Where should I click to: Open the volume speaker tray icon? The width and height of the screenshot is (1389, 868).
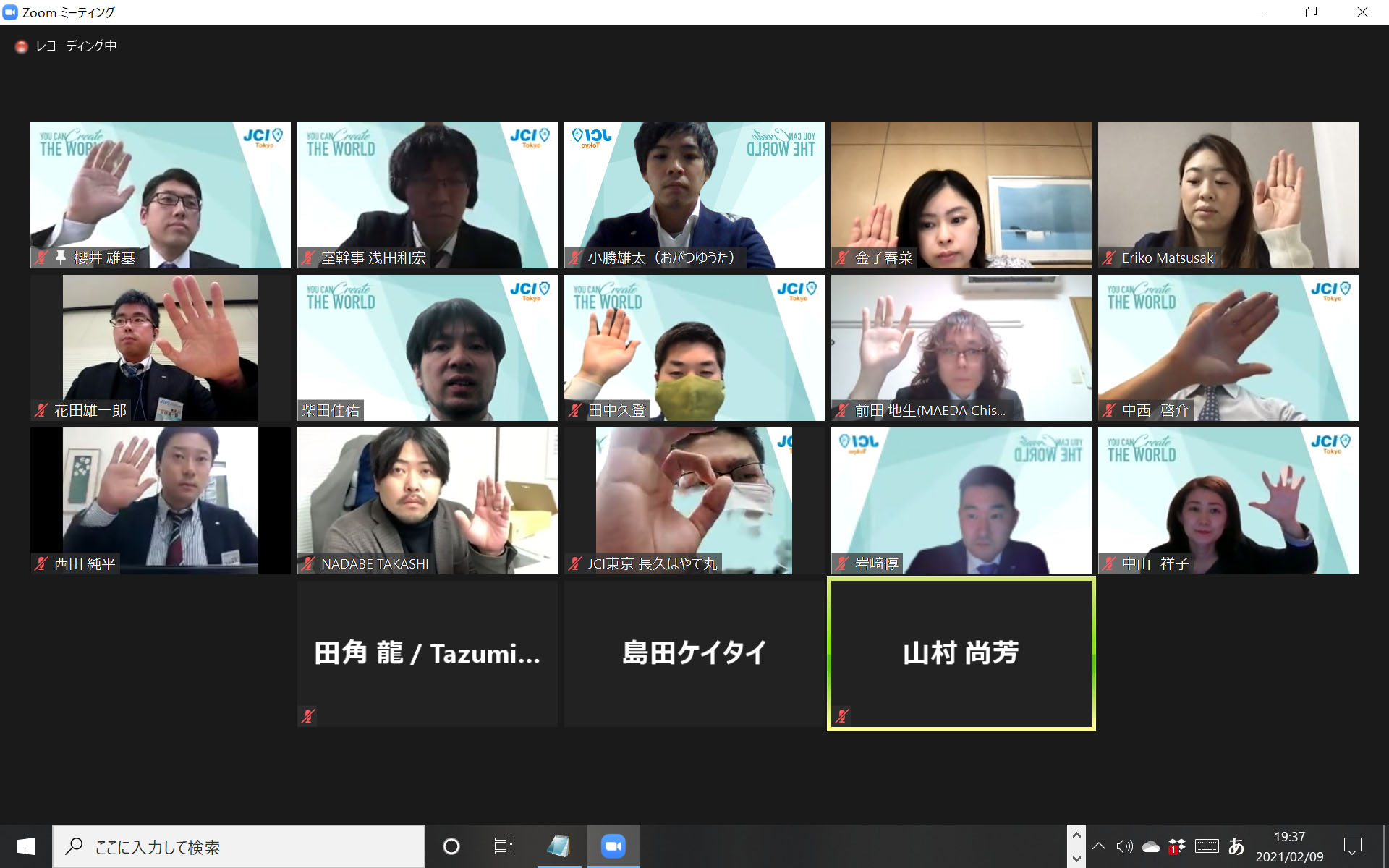tap(1124, 846)
